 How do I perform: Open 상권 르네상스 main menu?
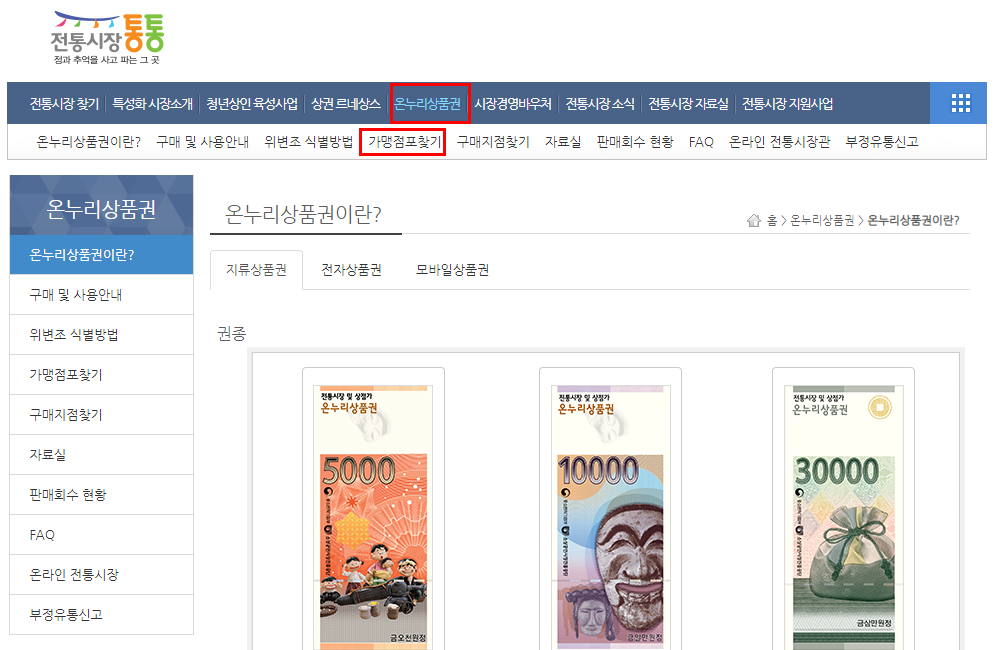point(346,103)
